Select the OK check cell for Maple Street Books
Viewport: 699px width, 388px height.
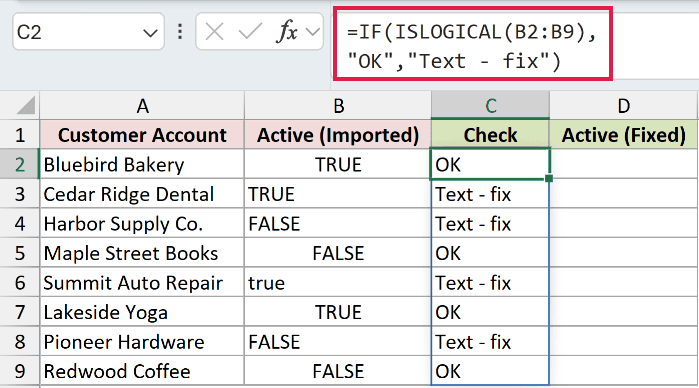490,253
